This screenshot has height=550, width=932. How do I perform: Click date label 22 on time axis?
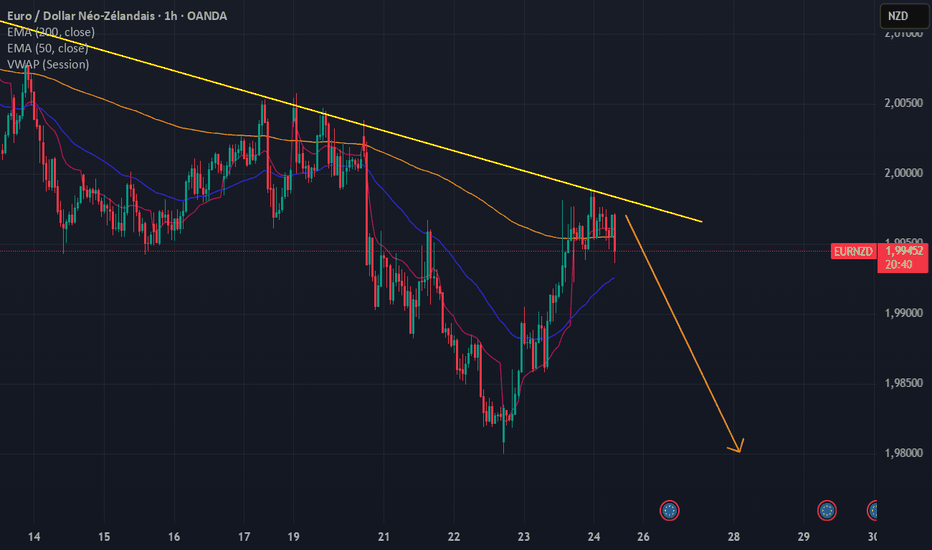(454, 537)
